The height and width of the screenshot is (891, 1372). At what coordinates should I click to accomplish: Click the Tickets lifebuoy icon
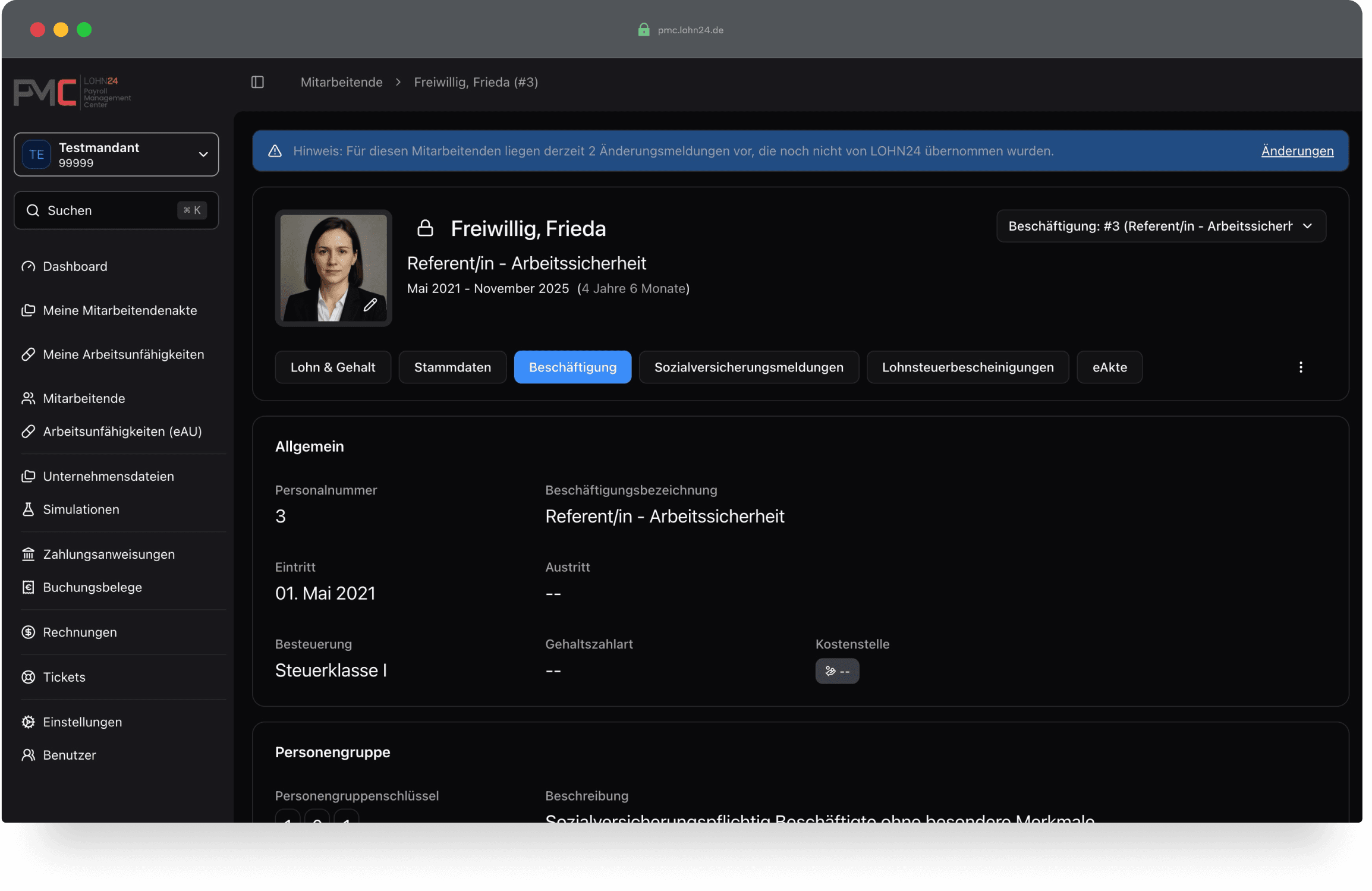point(28,677)
